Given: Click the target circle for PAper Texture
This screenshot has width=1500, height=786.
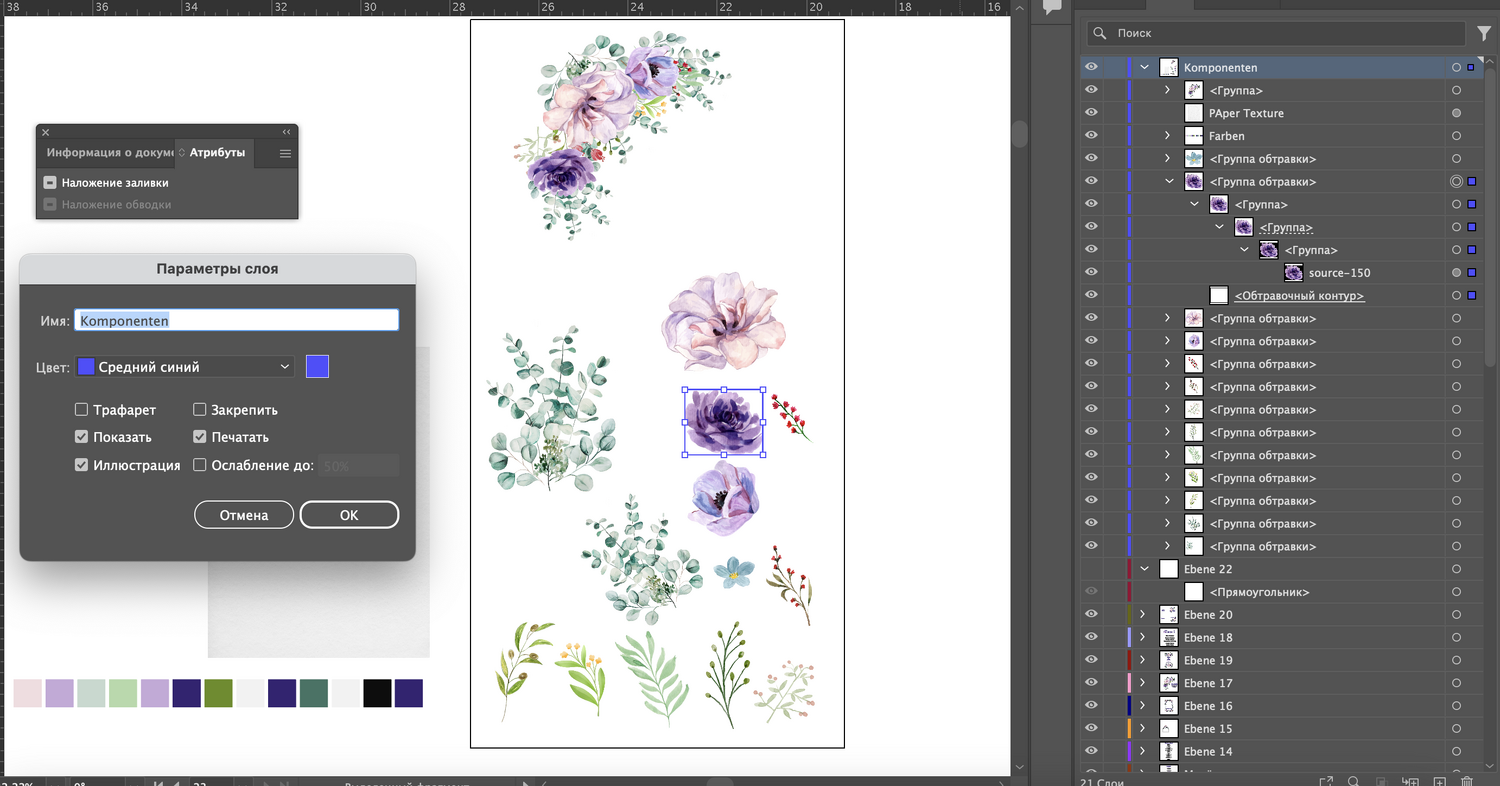Looking at the screenshot, I should [x=1456, y=113].
